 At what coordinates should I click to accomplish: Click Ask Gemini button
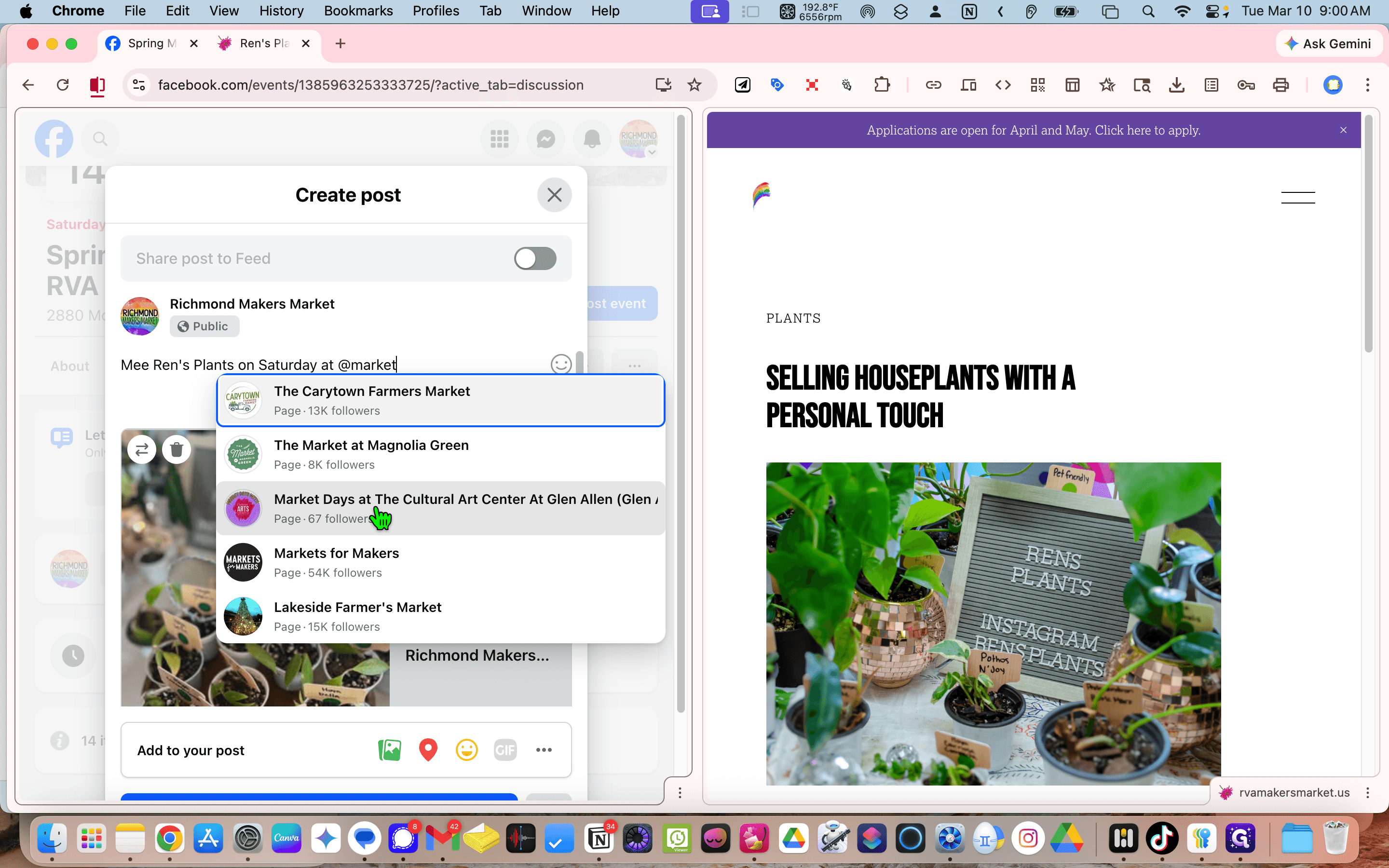[1328, 43]
